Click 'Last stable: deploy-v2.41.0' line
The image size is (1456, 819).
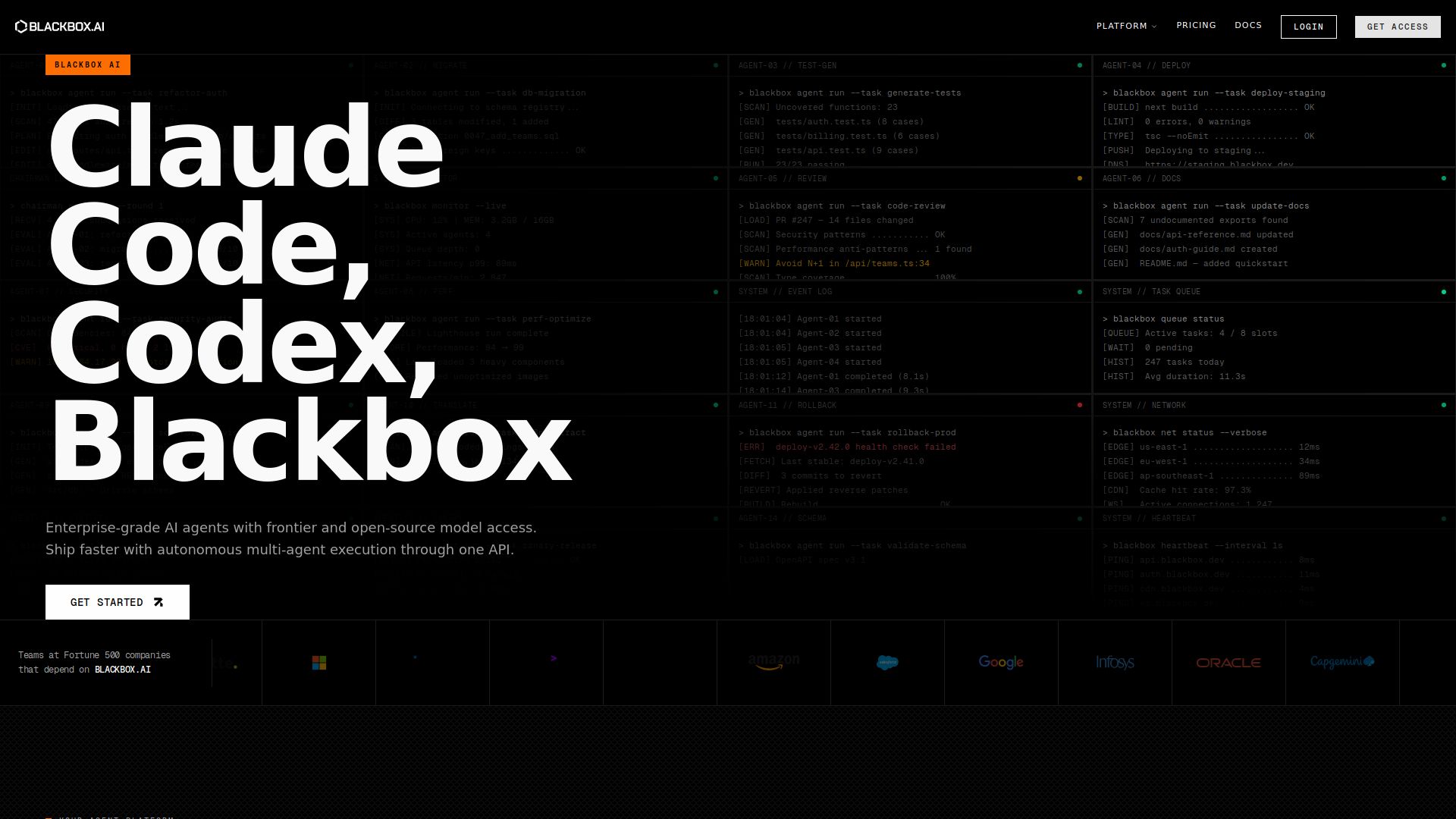point(831,462)
